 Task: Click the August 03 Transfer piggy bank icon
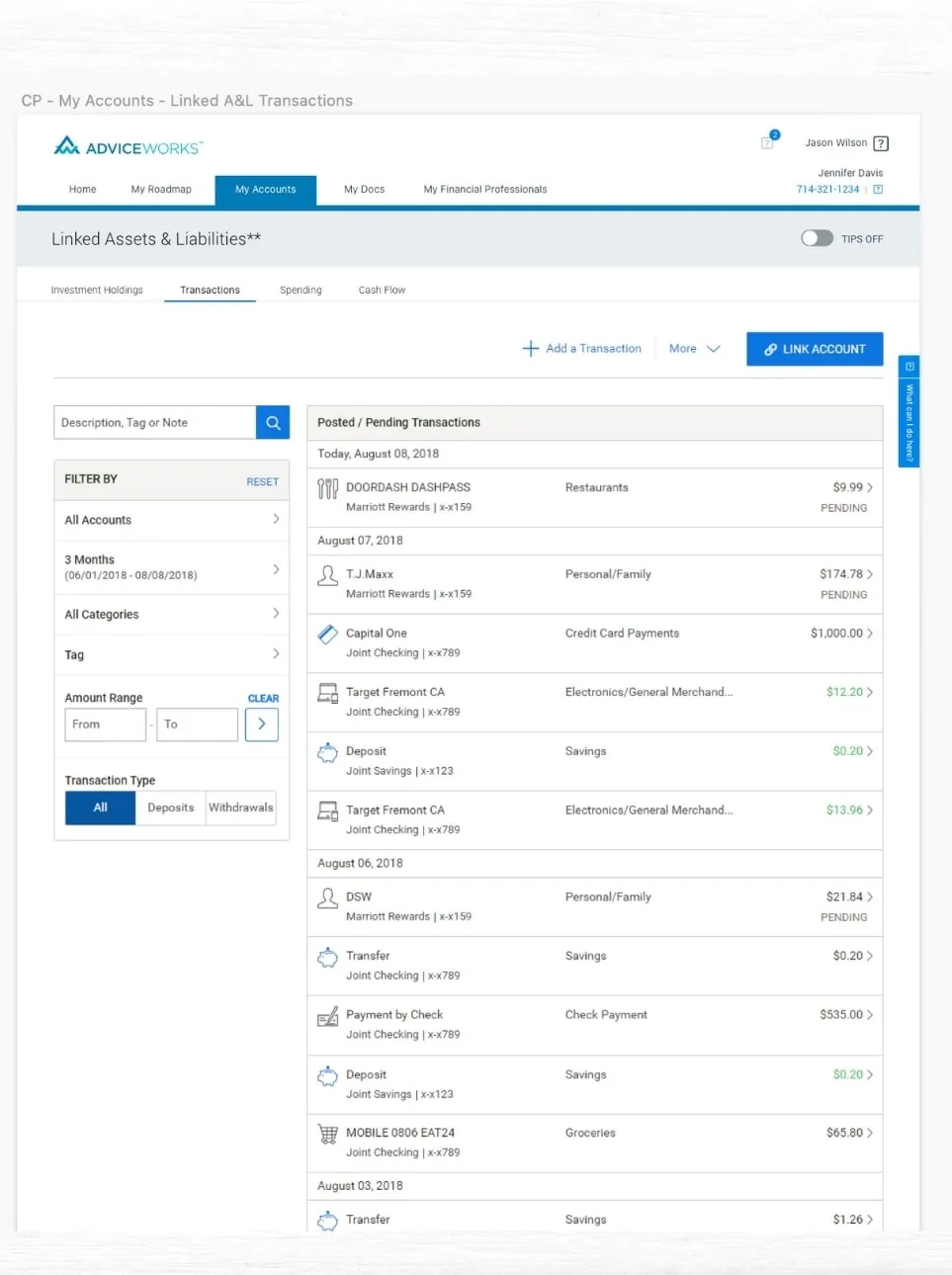tap(327, 1221)
